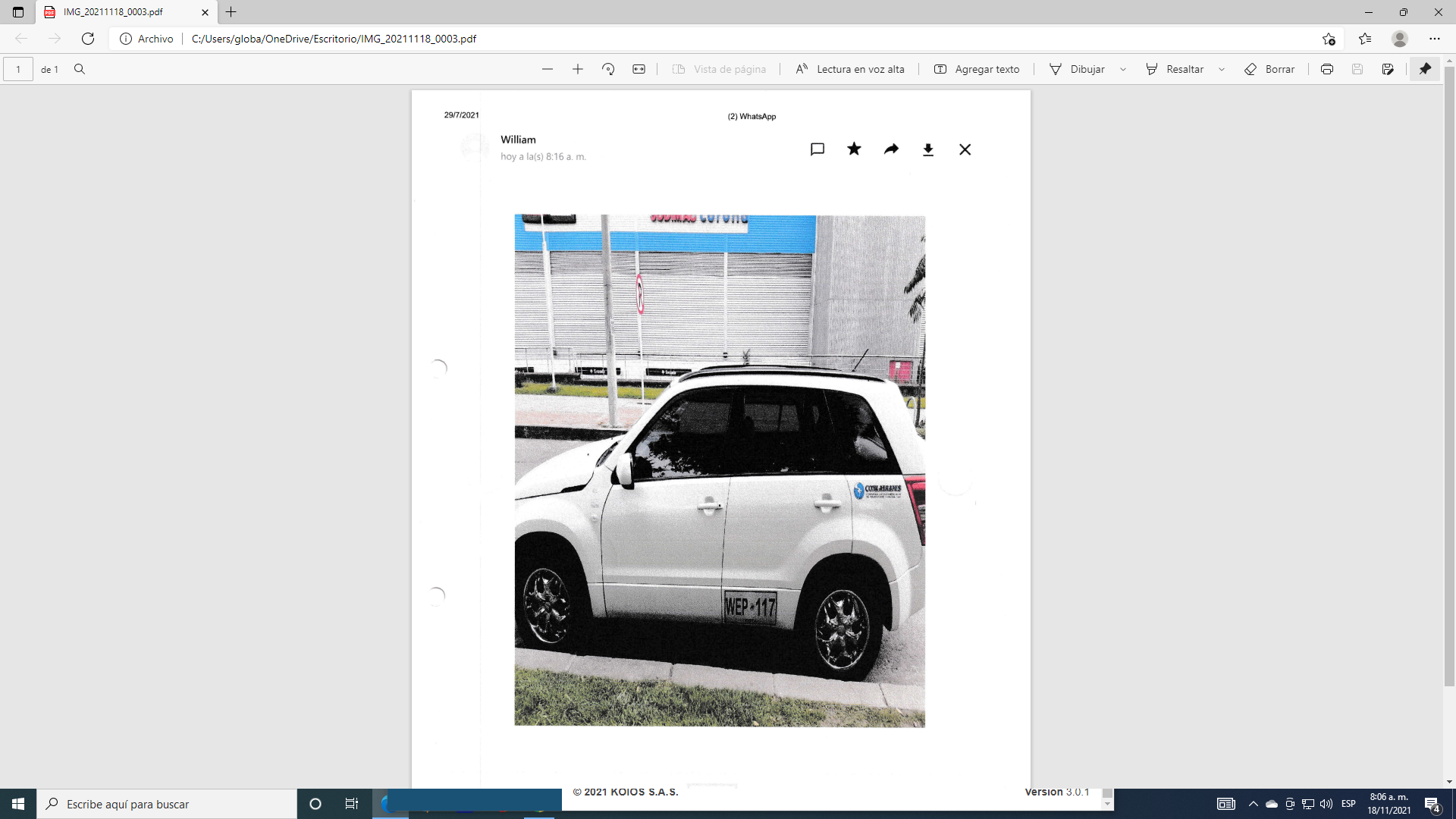1456x819 pixels.
Task: Open the PDF search magnifier
Action: pyautogui.click(x=80, y=69)
